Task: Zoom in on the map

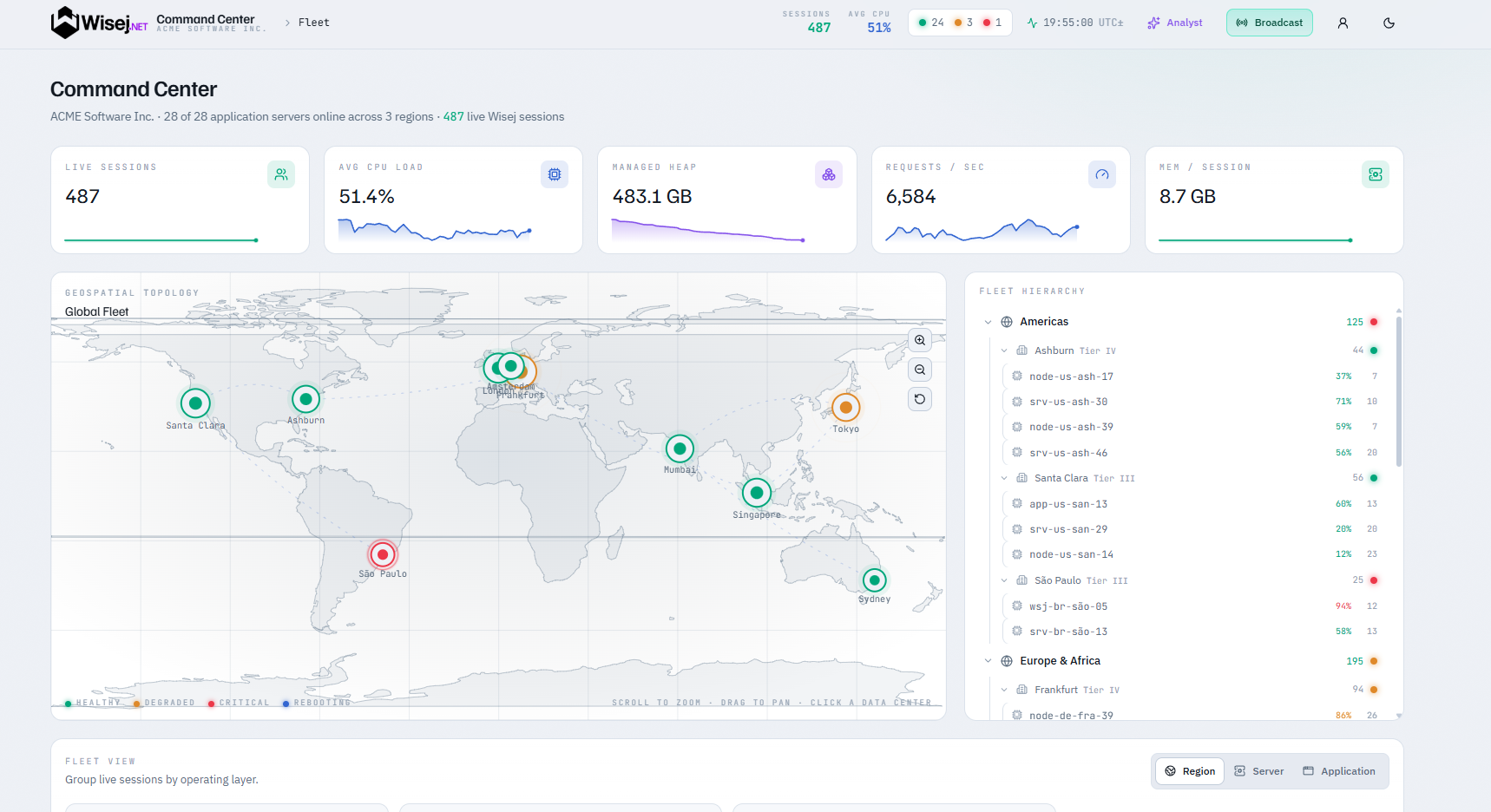Action: click(x=920, y=340)
